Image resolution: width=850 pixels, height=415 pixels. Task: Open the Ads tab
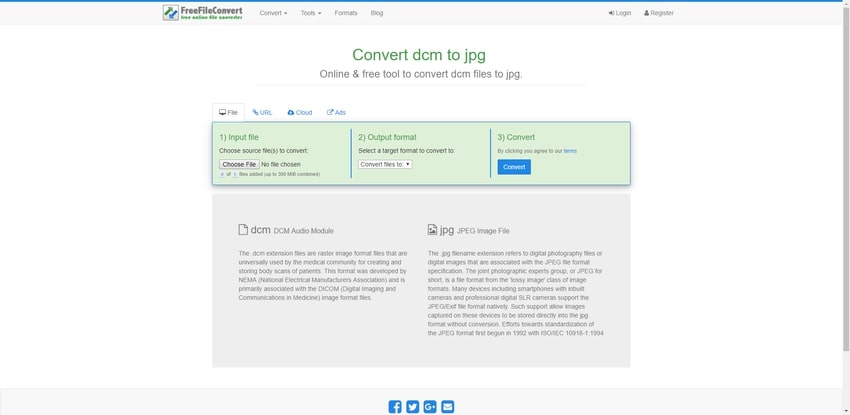coord(336,112)
